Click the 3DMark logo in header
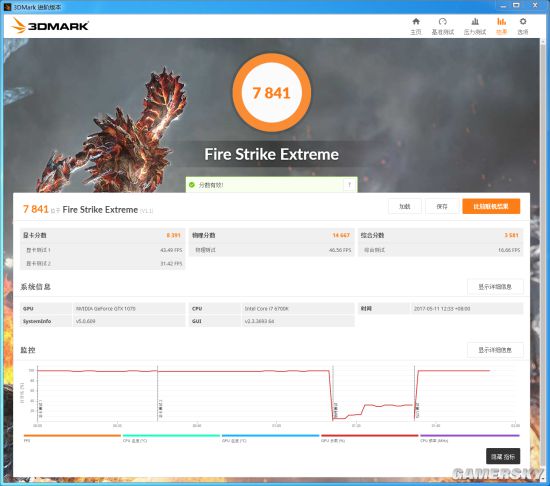Viewport: 550px width, 486px height. 50,26
